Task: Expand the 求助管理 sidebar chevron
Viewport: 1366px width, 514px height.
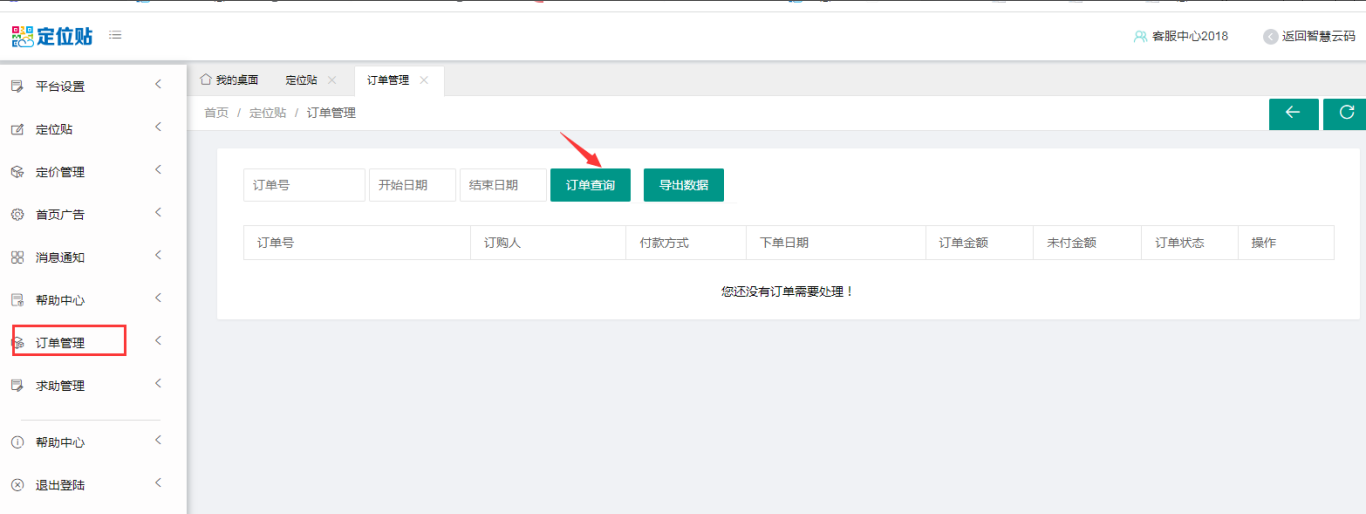Action: 158,384
